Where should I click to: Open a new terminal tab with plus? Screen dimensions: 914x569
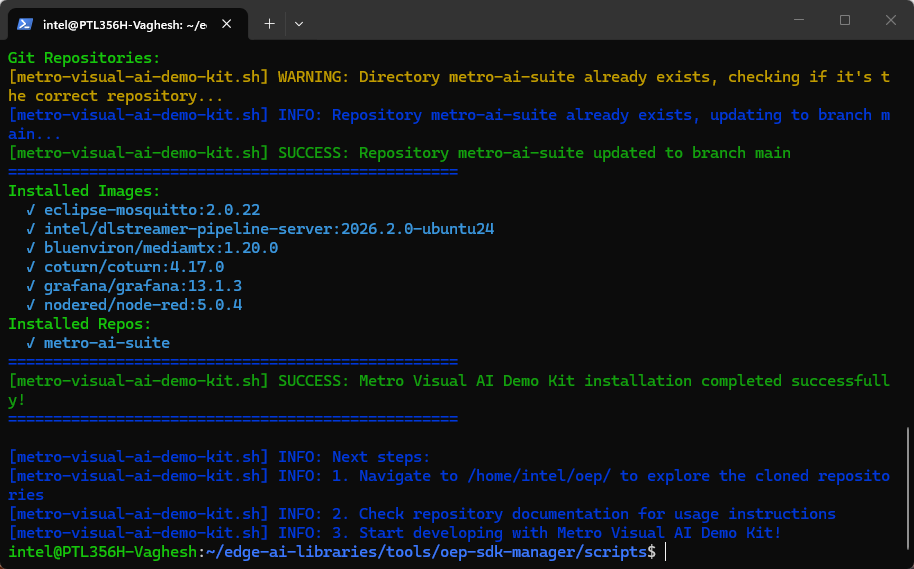269,24
